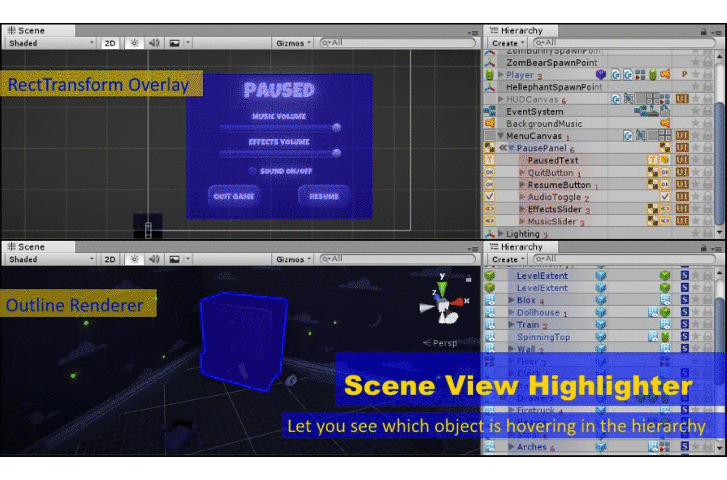Click the UI layer badge in MenuCanvas row

click(682, 135)
